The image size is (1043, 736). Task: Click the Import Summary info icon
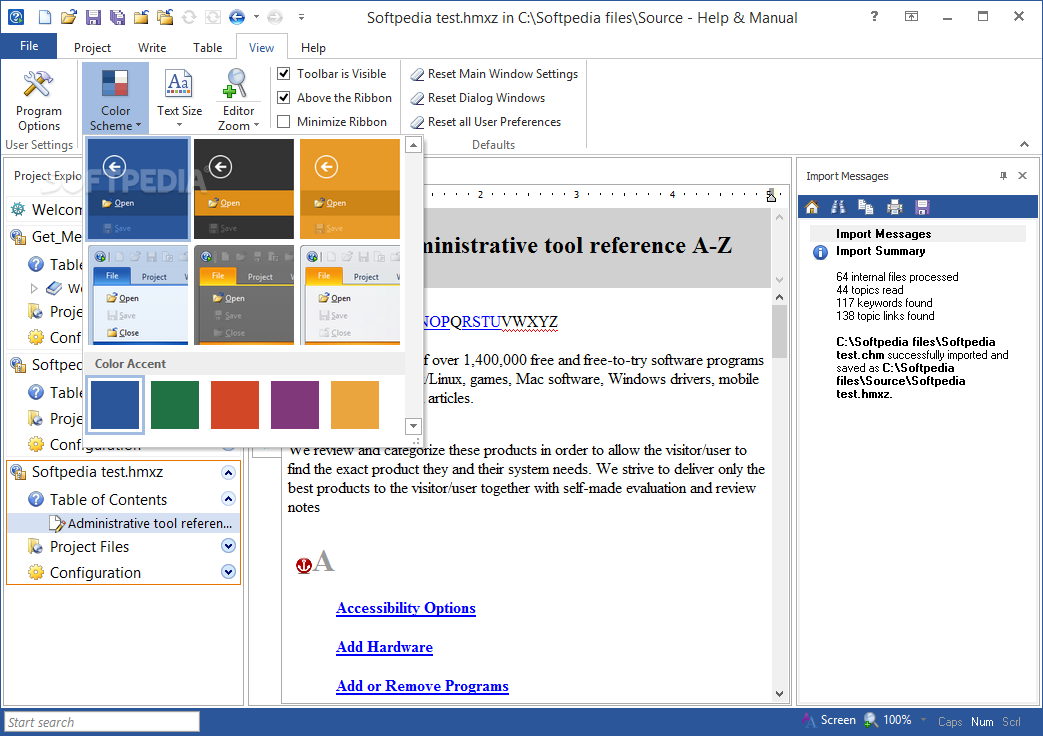coord(820,252)
